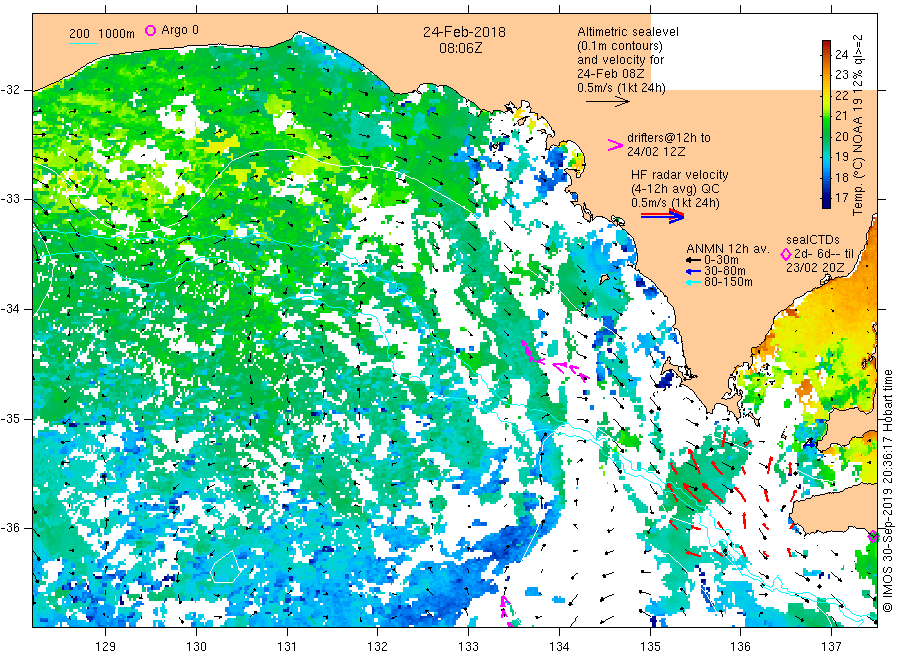Click the -34 latitude axis label
Screen dimensions: 900x660
click(x=10, y=309)
